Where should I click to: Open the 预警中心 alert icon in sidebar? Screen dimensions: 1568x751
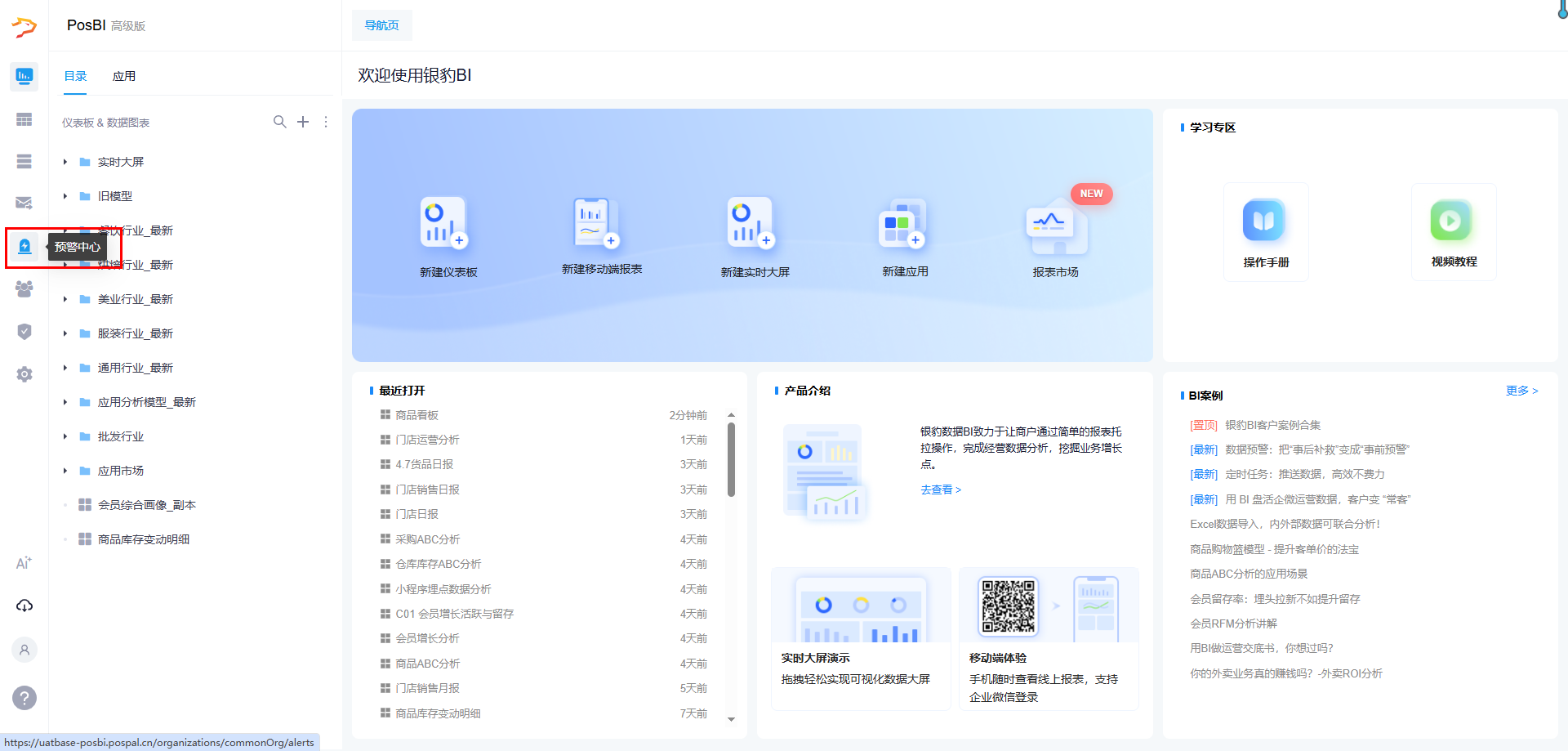[24, 246]
